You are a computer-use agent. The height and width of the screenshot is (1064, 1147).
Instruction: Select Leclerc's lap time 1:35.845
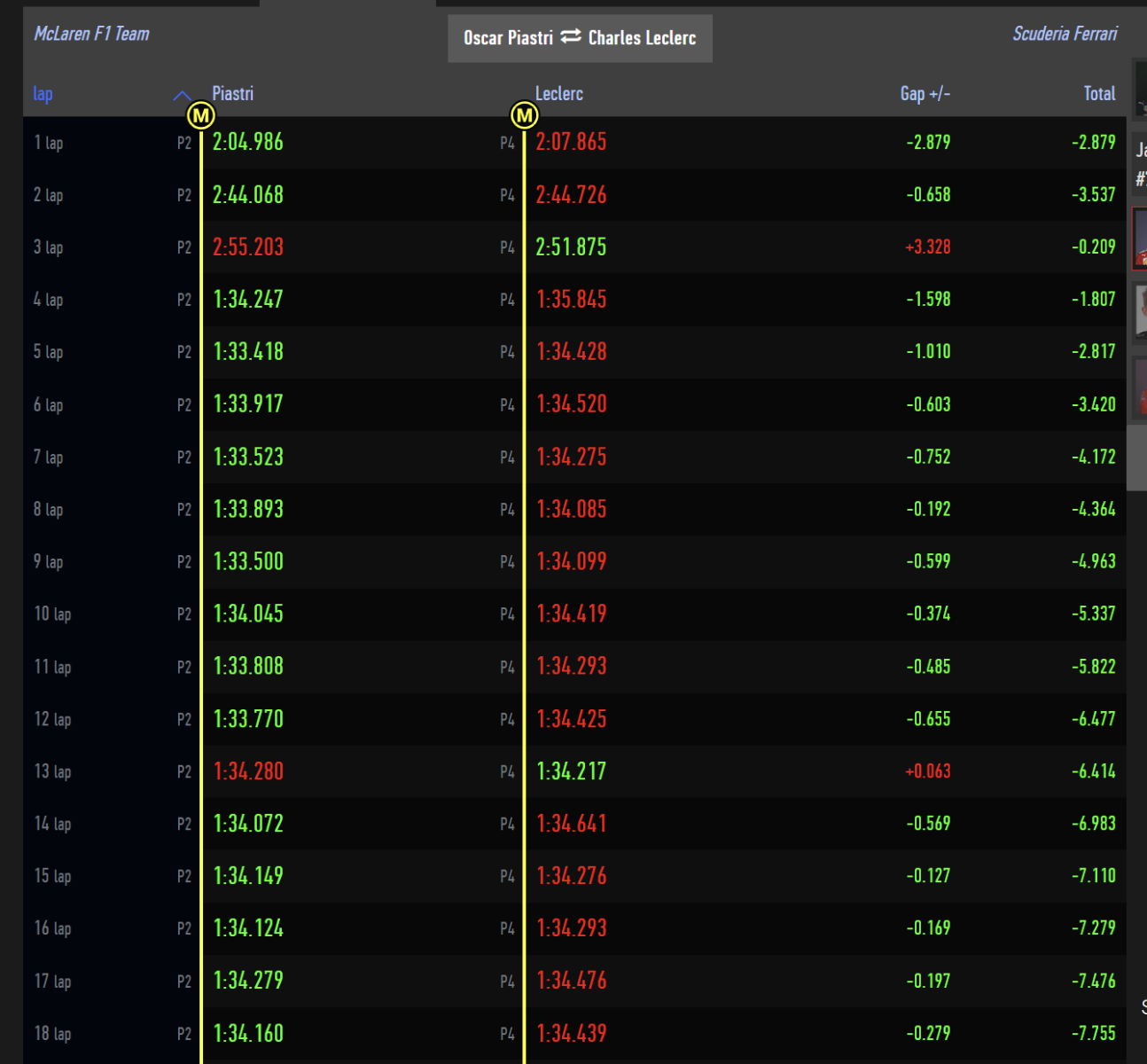[x=572, y=300]
